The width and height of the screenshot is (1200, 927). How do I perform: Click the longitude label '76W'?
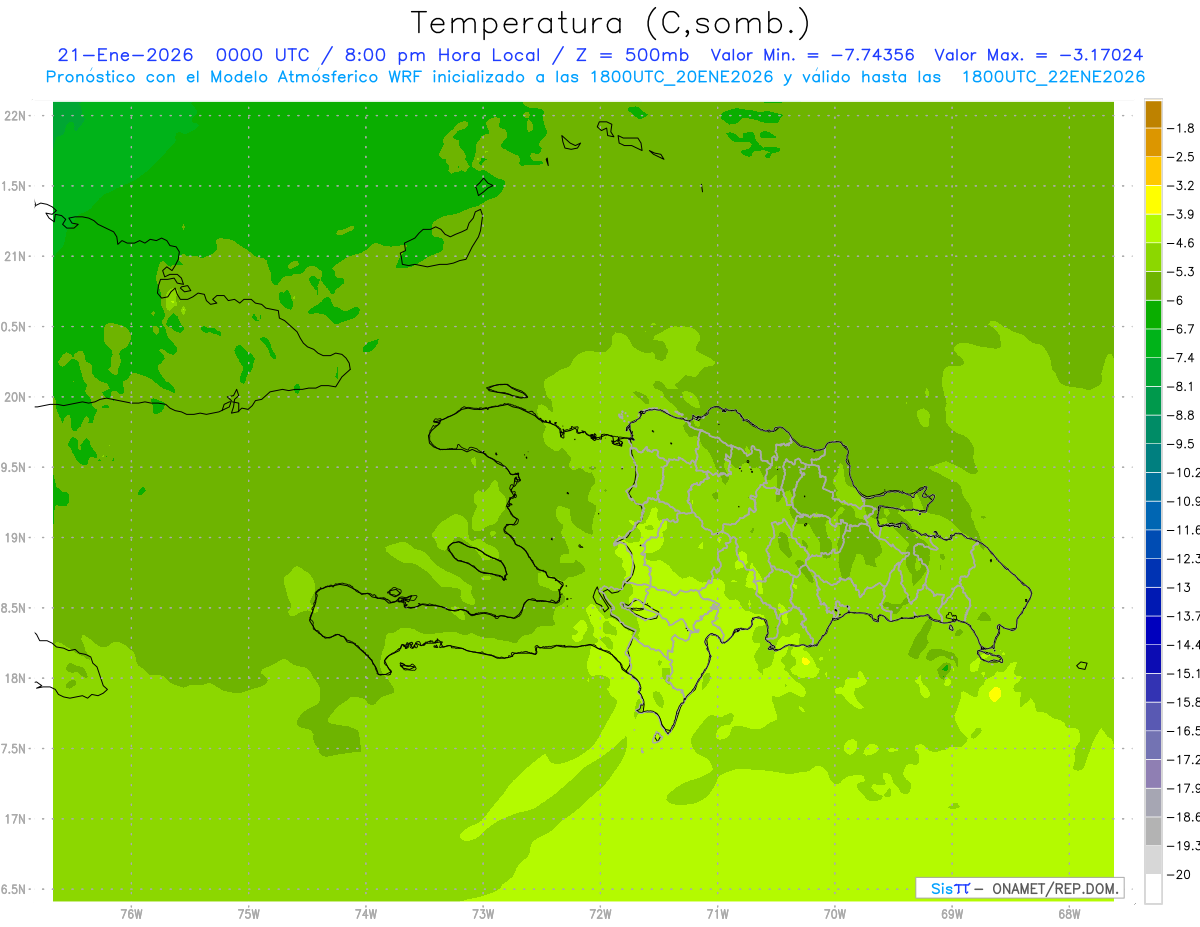131,915
